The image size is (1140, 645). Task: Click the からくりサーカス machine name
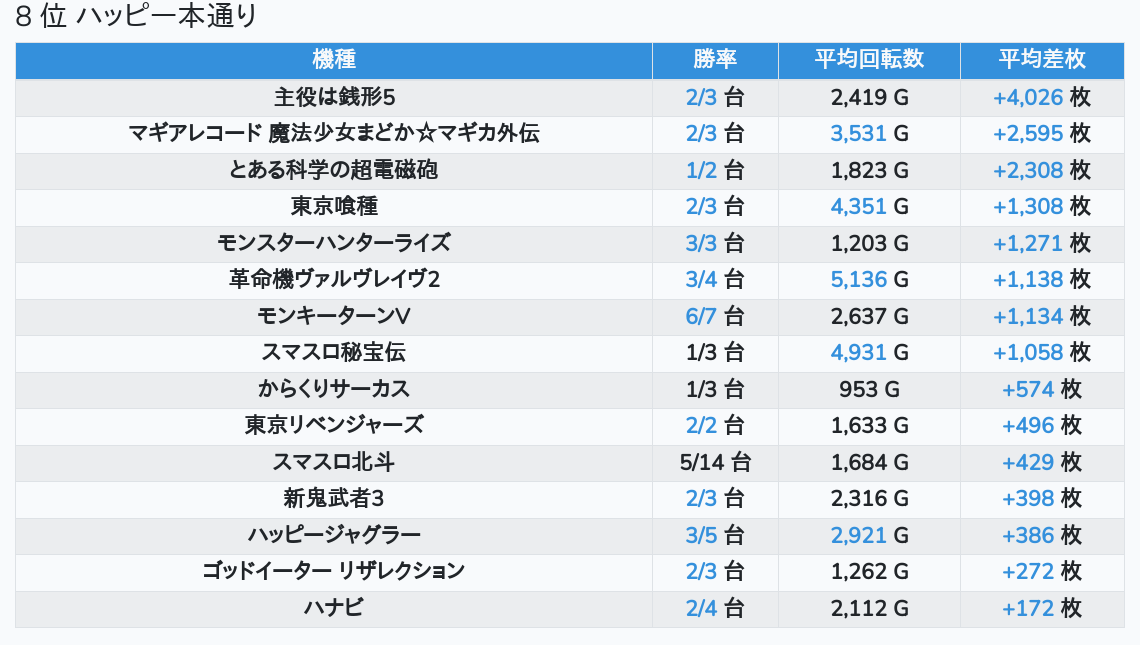coord(334,389)
